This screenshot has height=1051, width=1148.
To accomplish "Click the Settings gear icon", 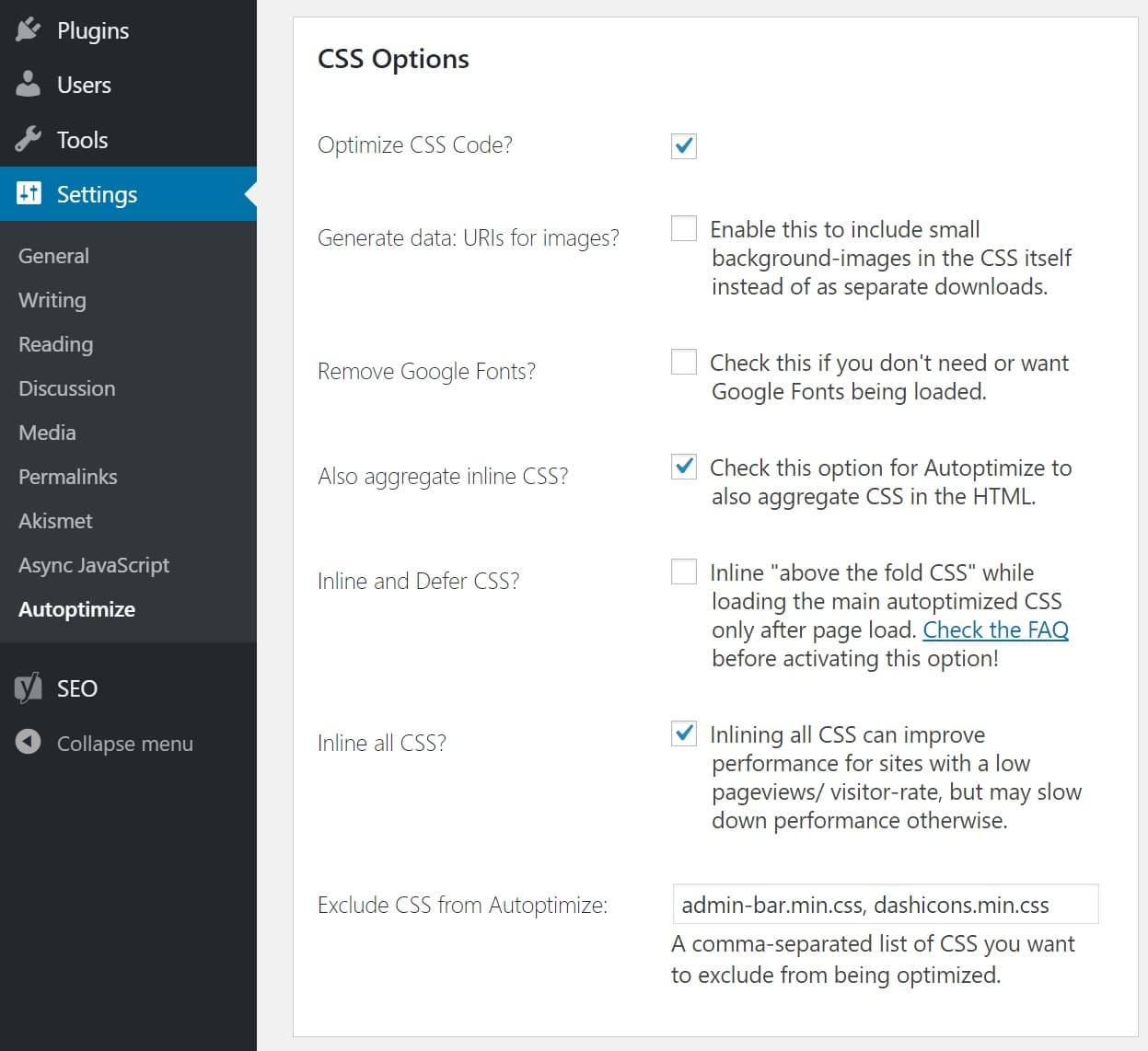I will click(29, 193).
